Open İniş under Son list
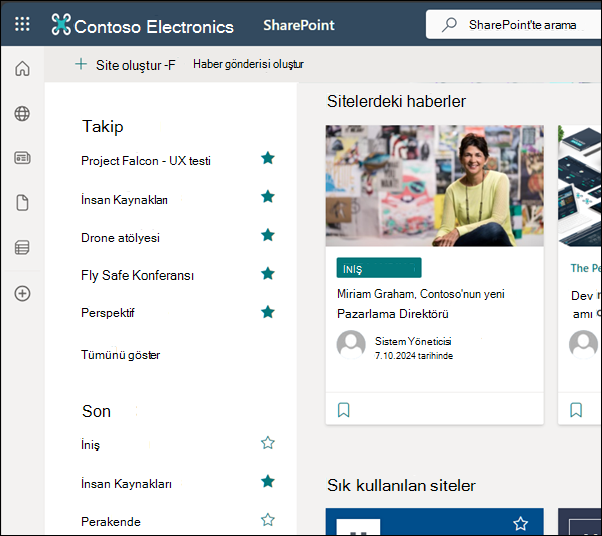This screenshot has height=536, width=602. [90, 444]
